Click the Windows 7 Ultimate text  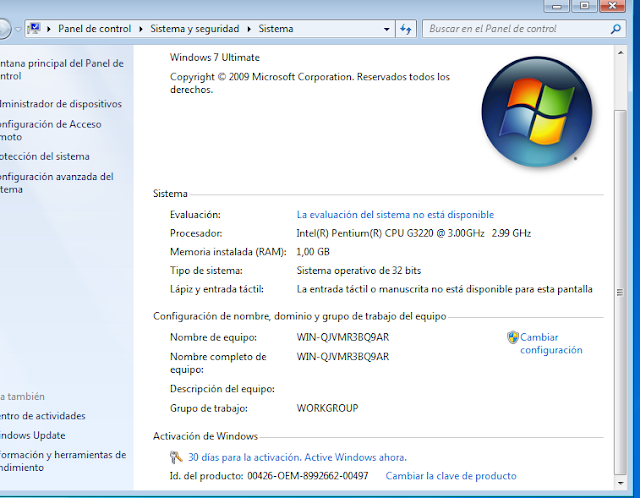(215, 58)
